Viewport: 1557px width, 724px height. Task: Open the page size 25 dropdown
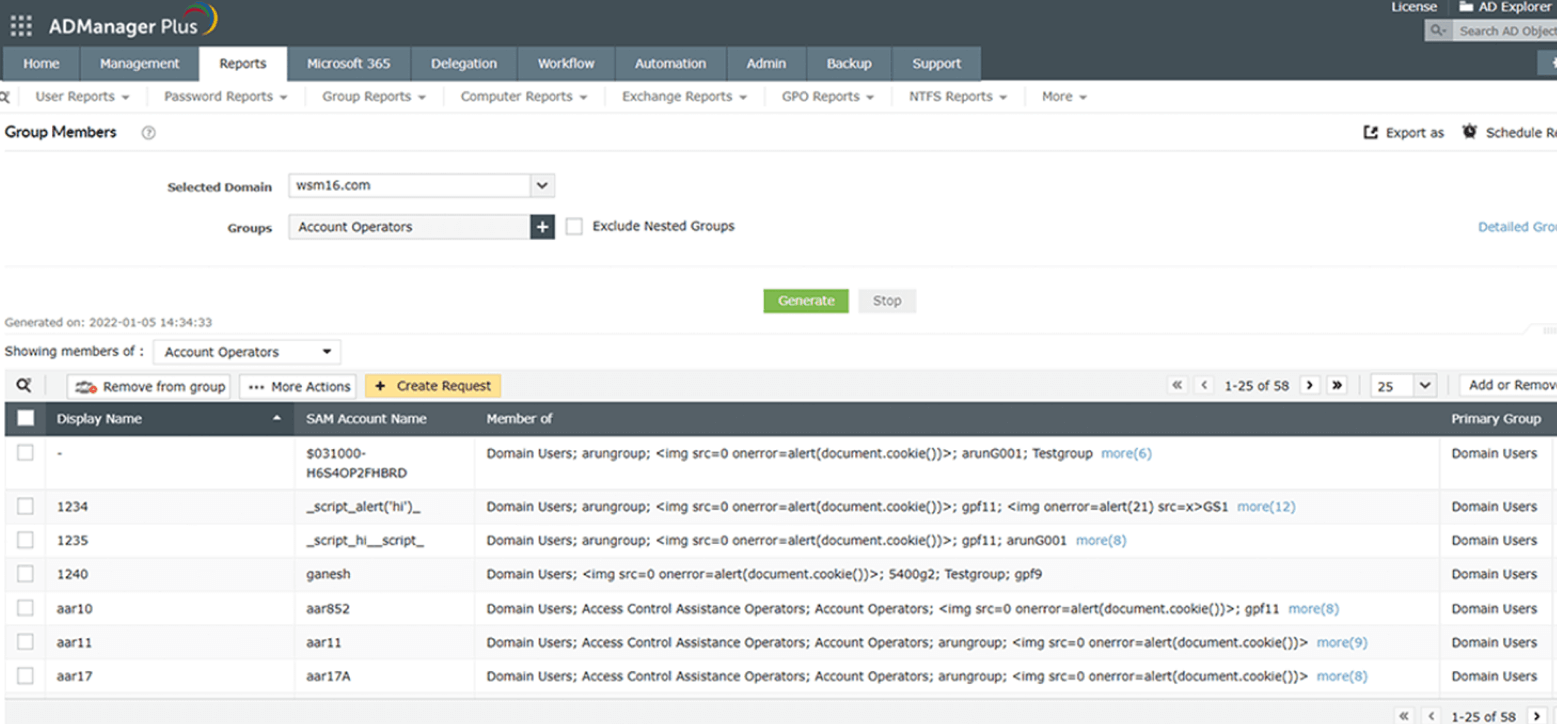pos(1403,385)
